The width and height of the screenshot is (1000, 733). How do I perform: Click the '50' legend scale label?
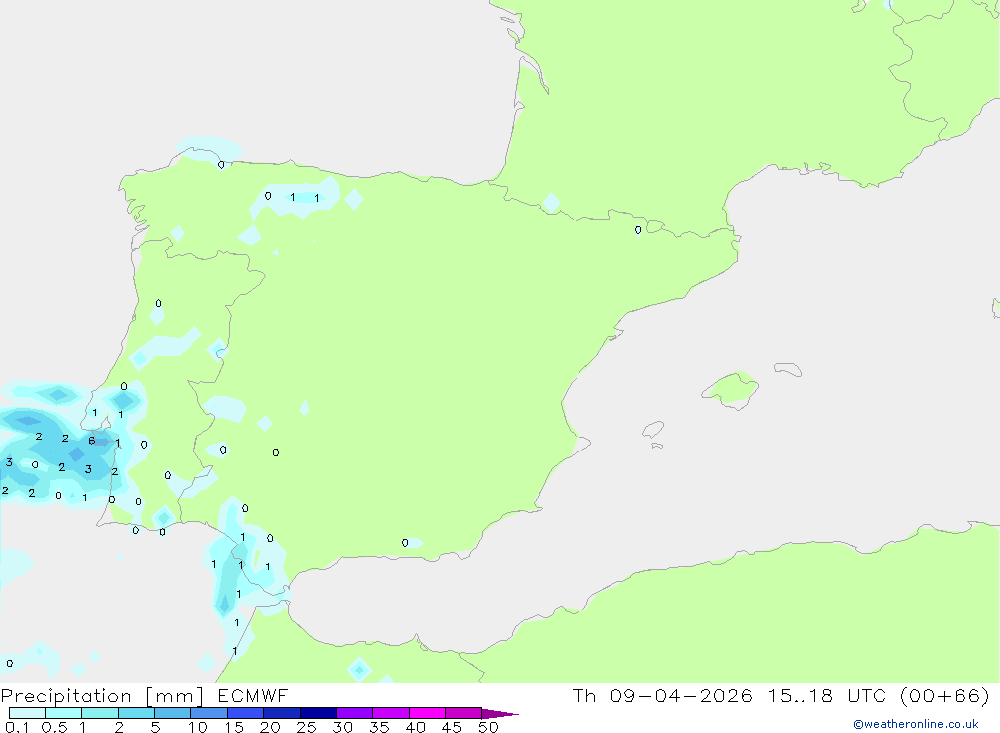click(x=488, y=727)
